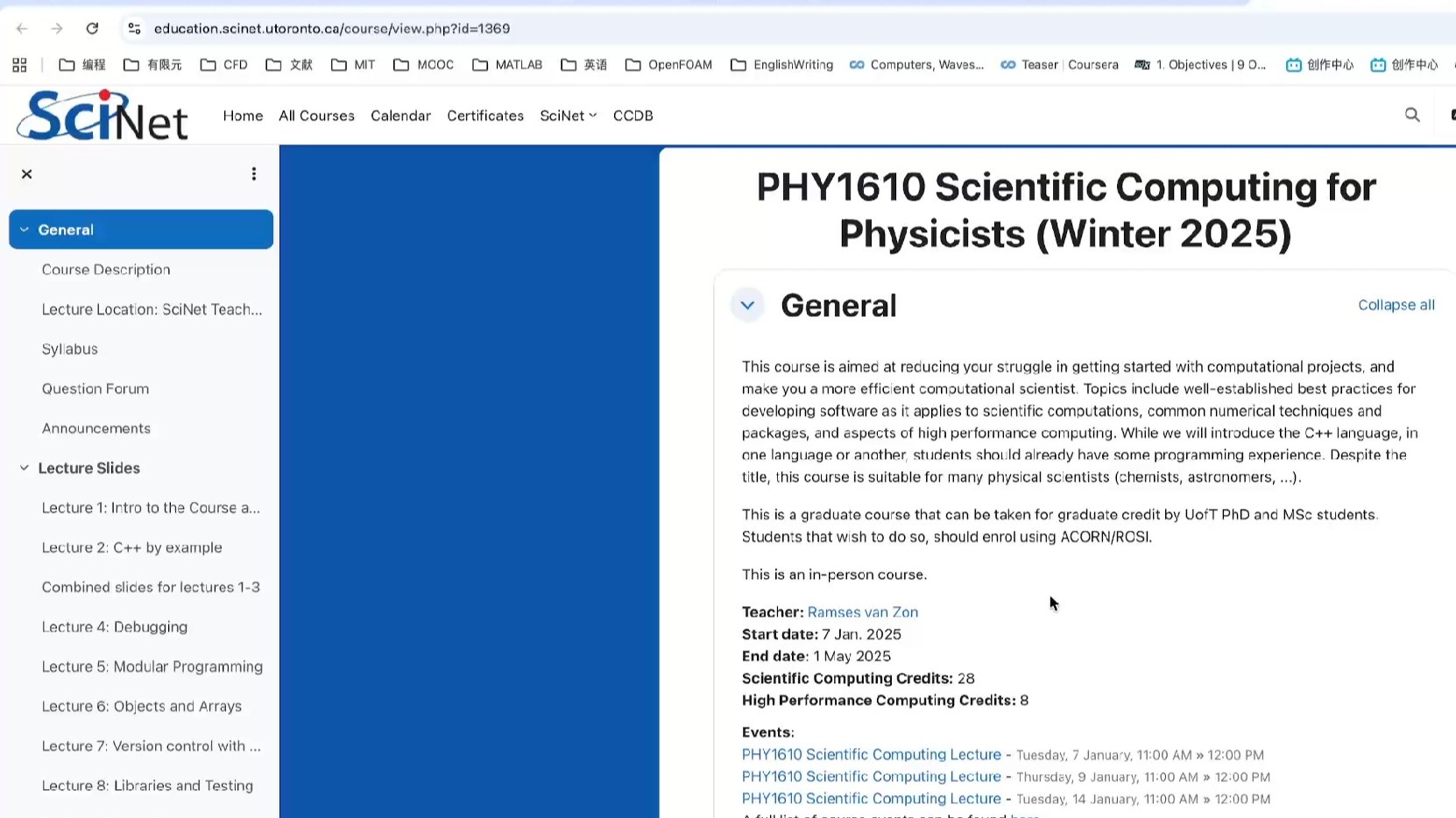Image resolution: width=1456 pixels, height=818 pixels.
Task: Click the browser forward arrow
Action: click(57, 29)
